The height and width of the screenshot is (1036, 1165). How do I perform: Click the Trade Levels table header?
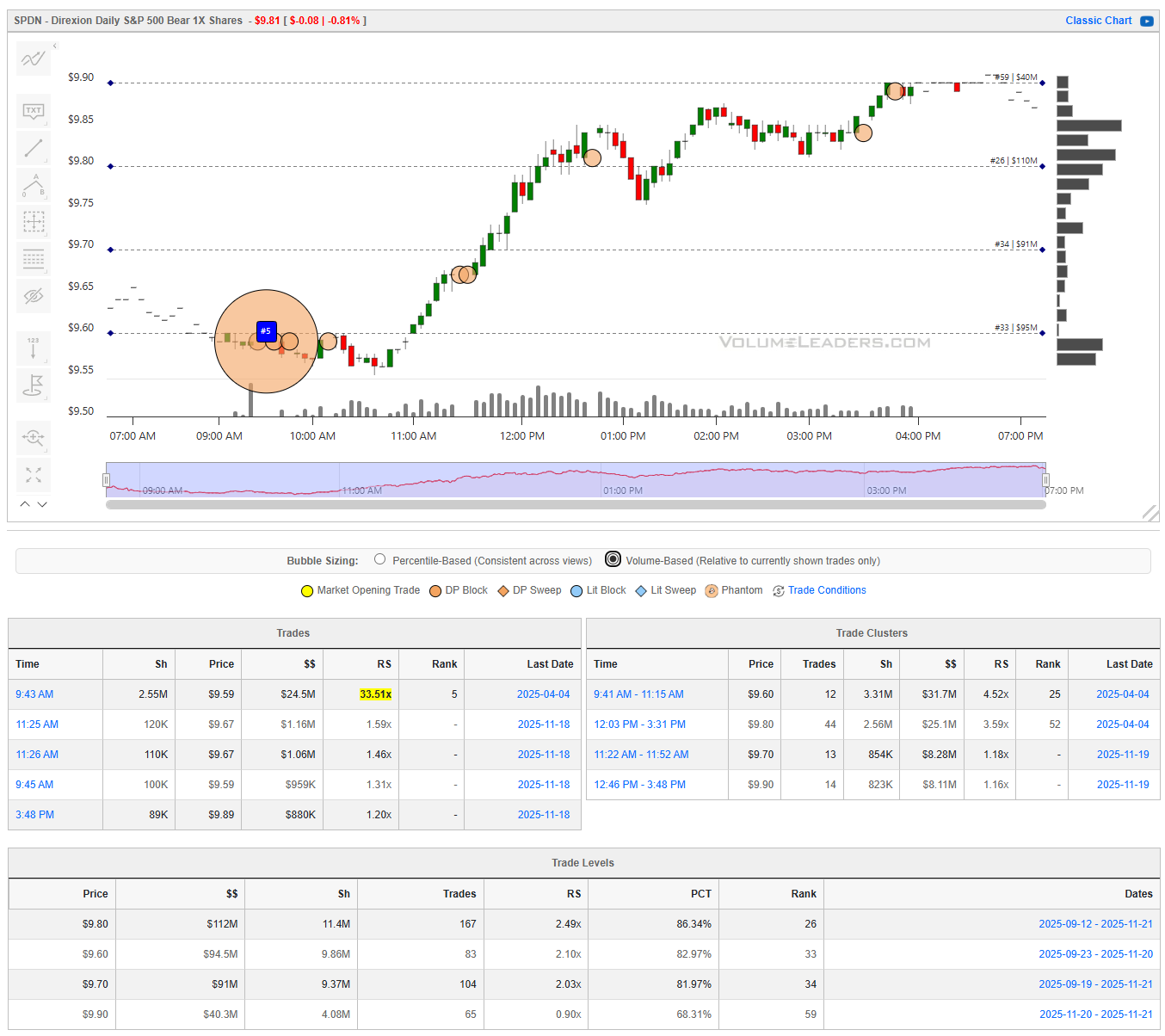582,863
